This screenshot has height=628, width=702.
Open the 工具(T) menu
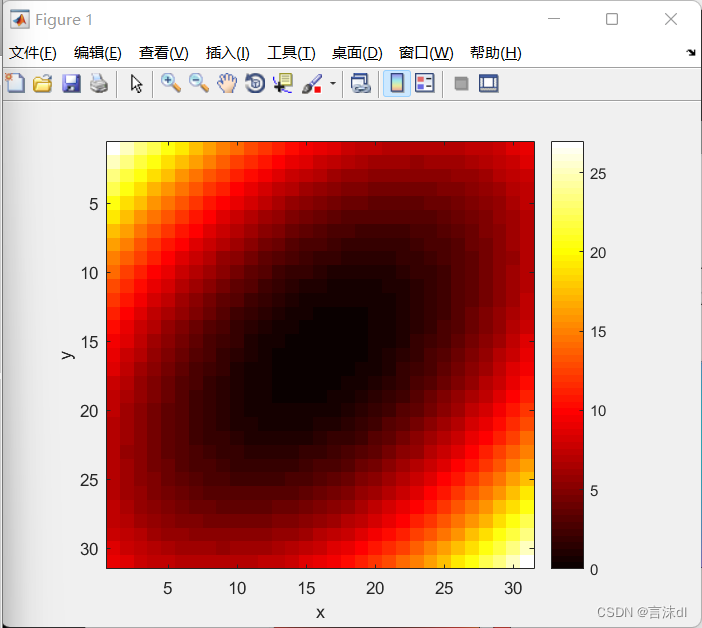point(291,53)
